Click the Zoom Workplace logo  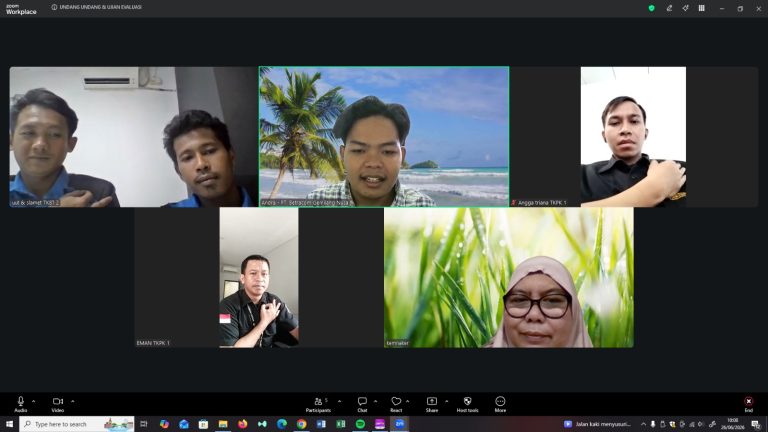pyautogui.click(x=21, y=9)
